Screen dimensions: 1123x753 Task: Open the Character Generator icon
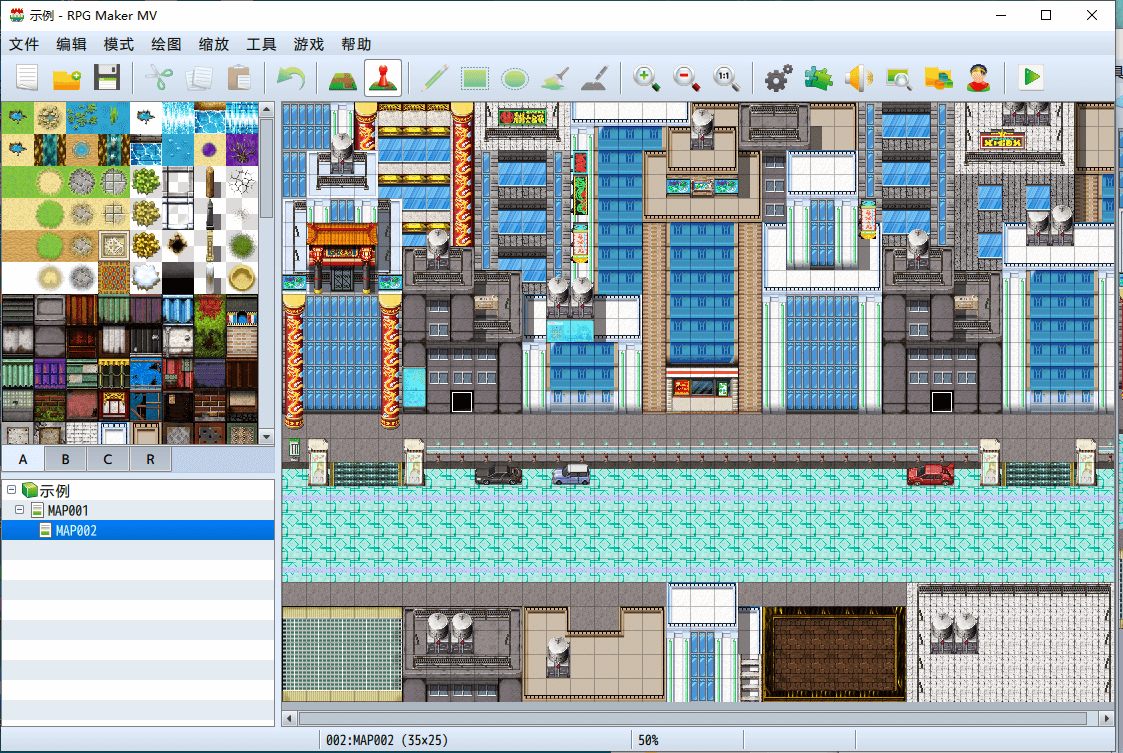pyautogui.click(x=979, y=77)
